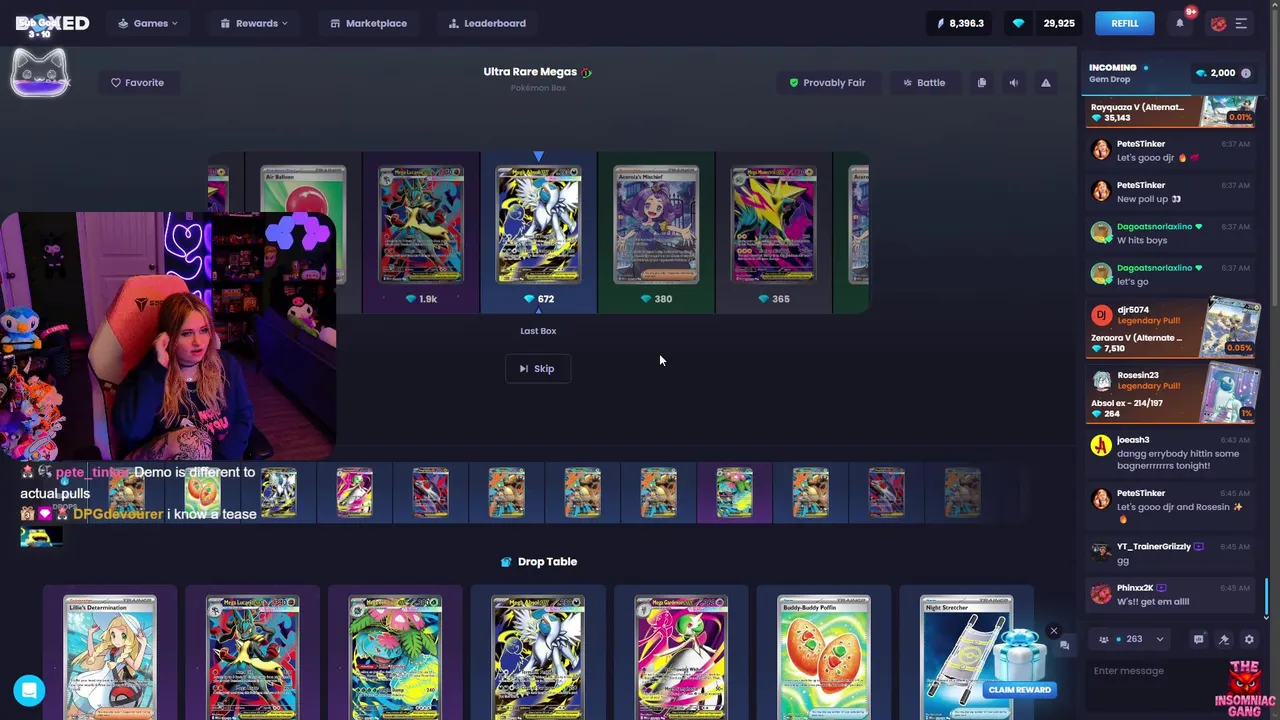Click username YT_TrainerGrizzly in chat

(x=1153, y=547)
